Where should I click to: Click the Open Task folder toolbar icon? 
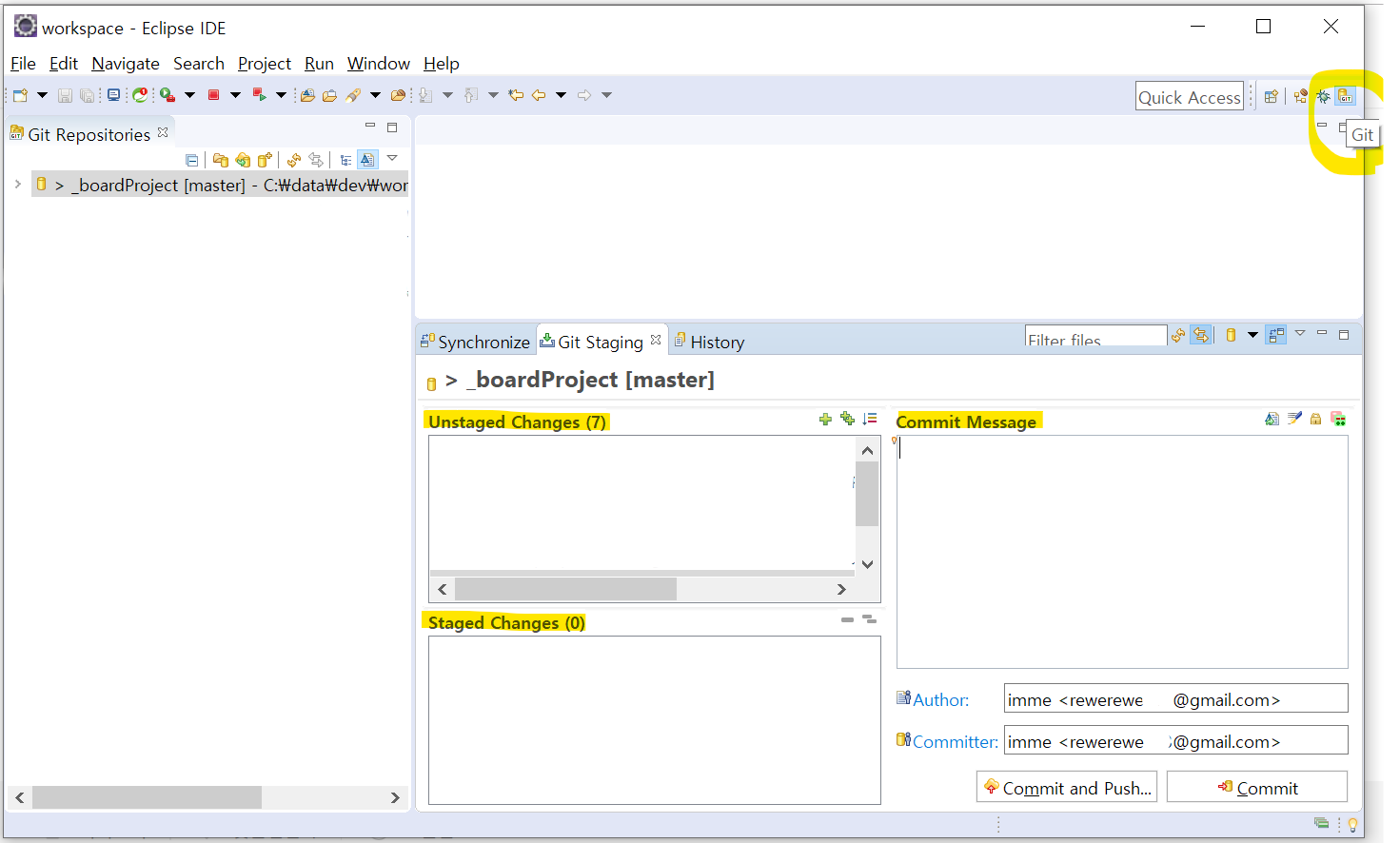pyautogui.click(x=329, y=95)
